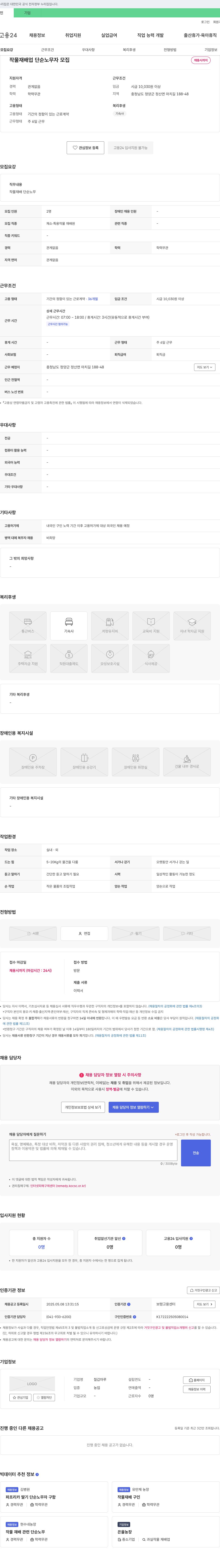Click the 채용정보 이력 button
220x1568 pixels.
[197, 1389]
